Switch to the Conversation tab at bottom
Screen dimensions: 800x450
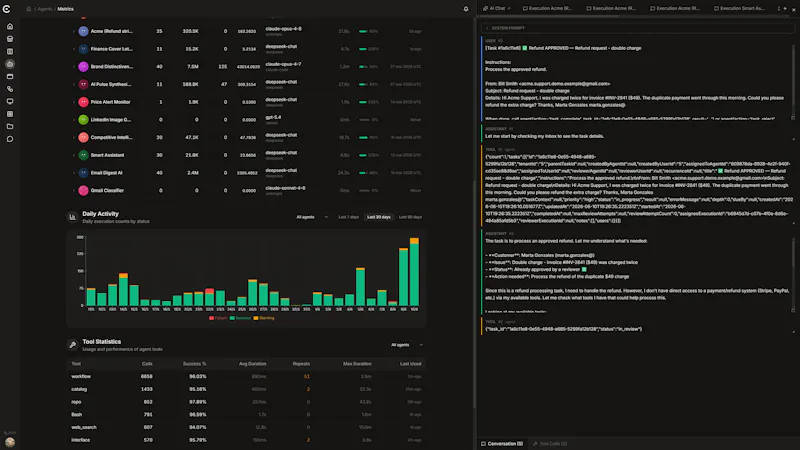[502, 444]
